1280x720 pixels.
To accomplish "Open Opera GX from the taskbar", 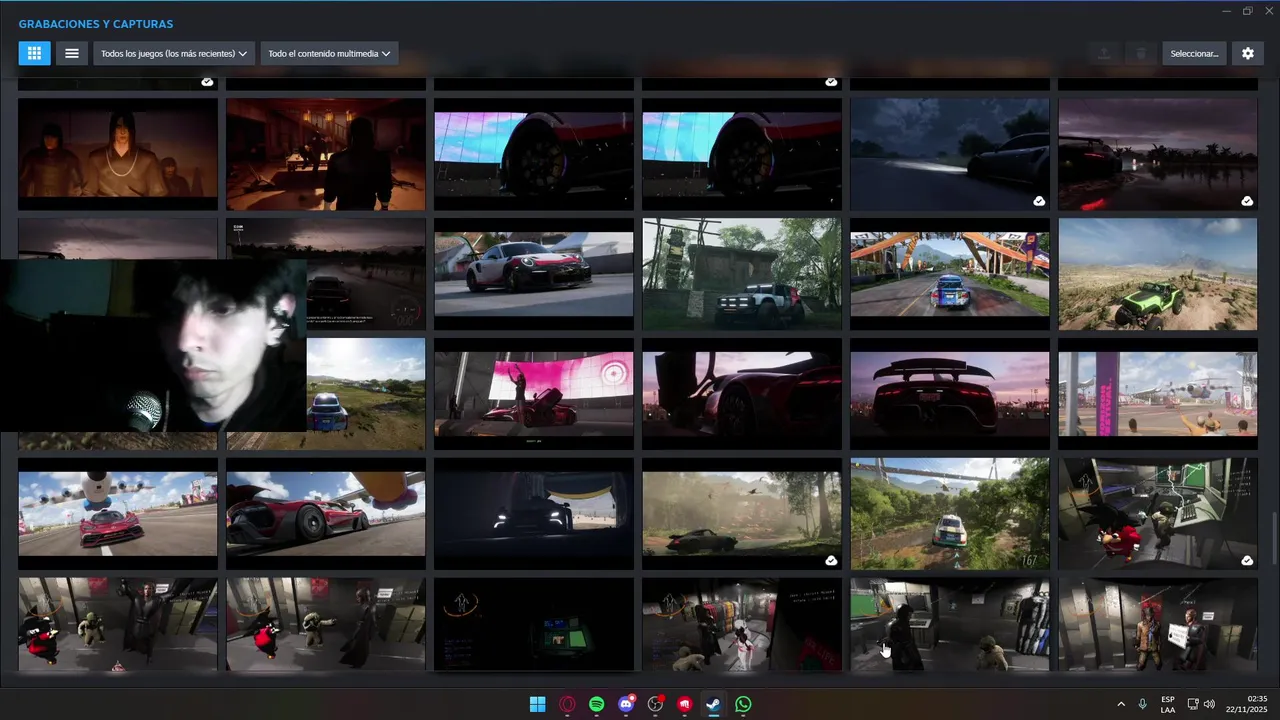I will click(567, 704).
